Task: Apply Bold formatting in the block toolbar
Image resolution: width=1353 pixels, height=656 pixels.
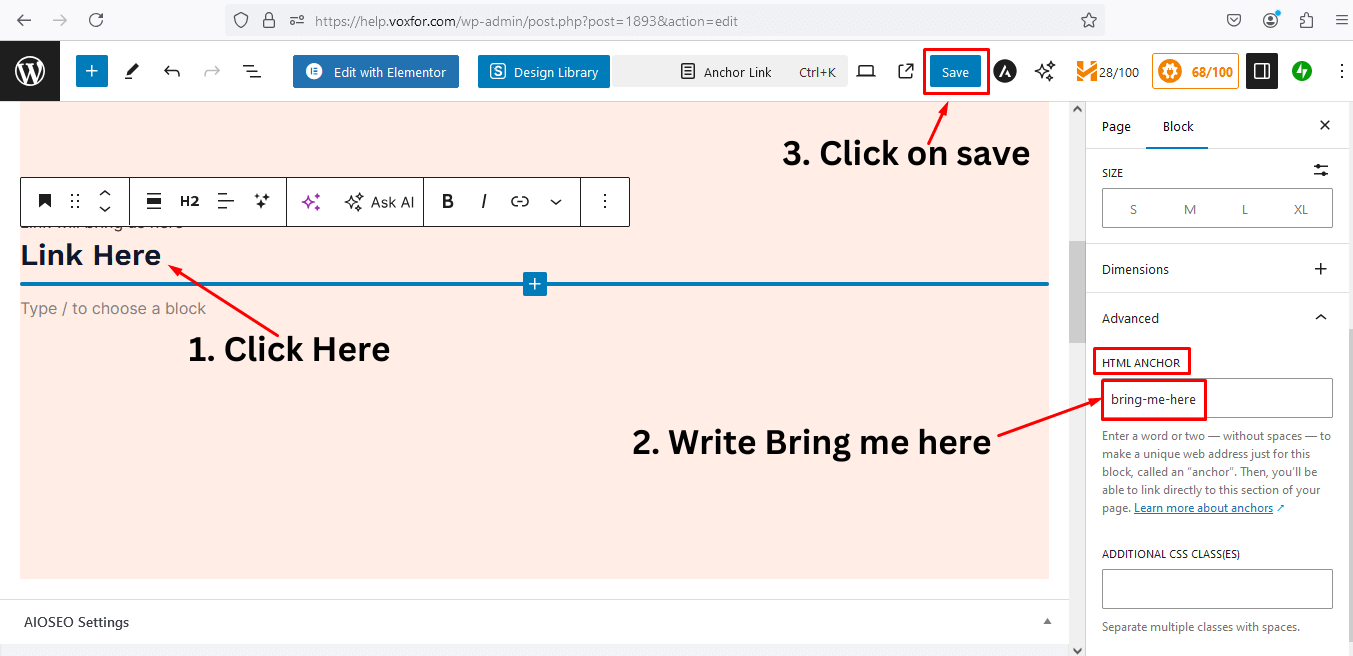Action: 447,201
